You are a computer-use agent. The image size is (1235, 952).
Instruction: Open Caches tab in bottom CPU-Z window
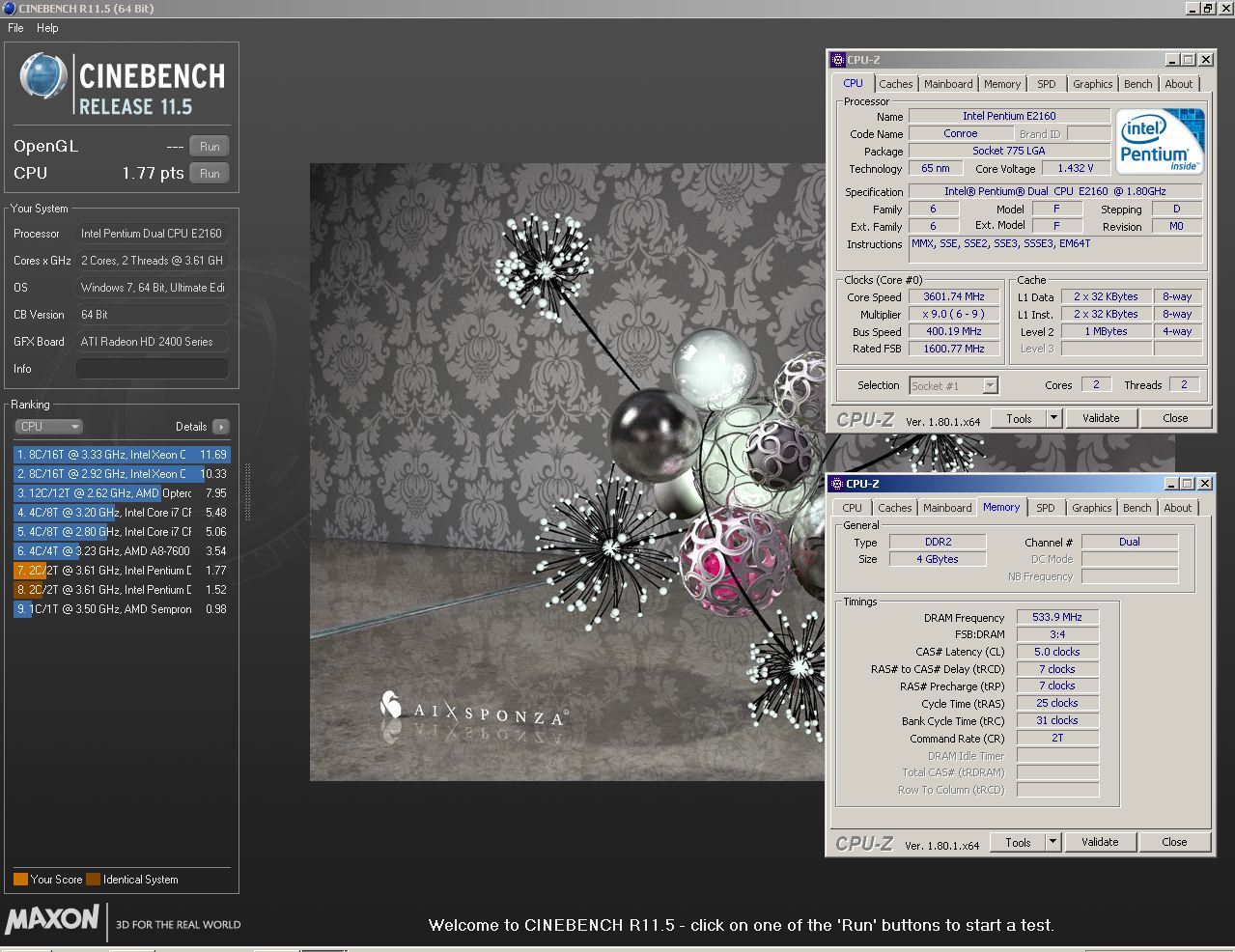click(x=894, y=508)
